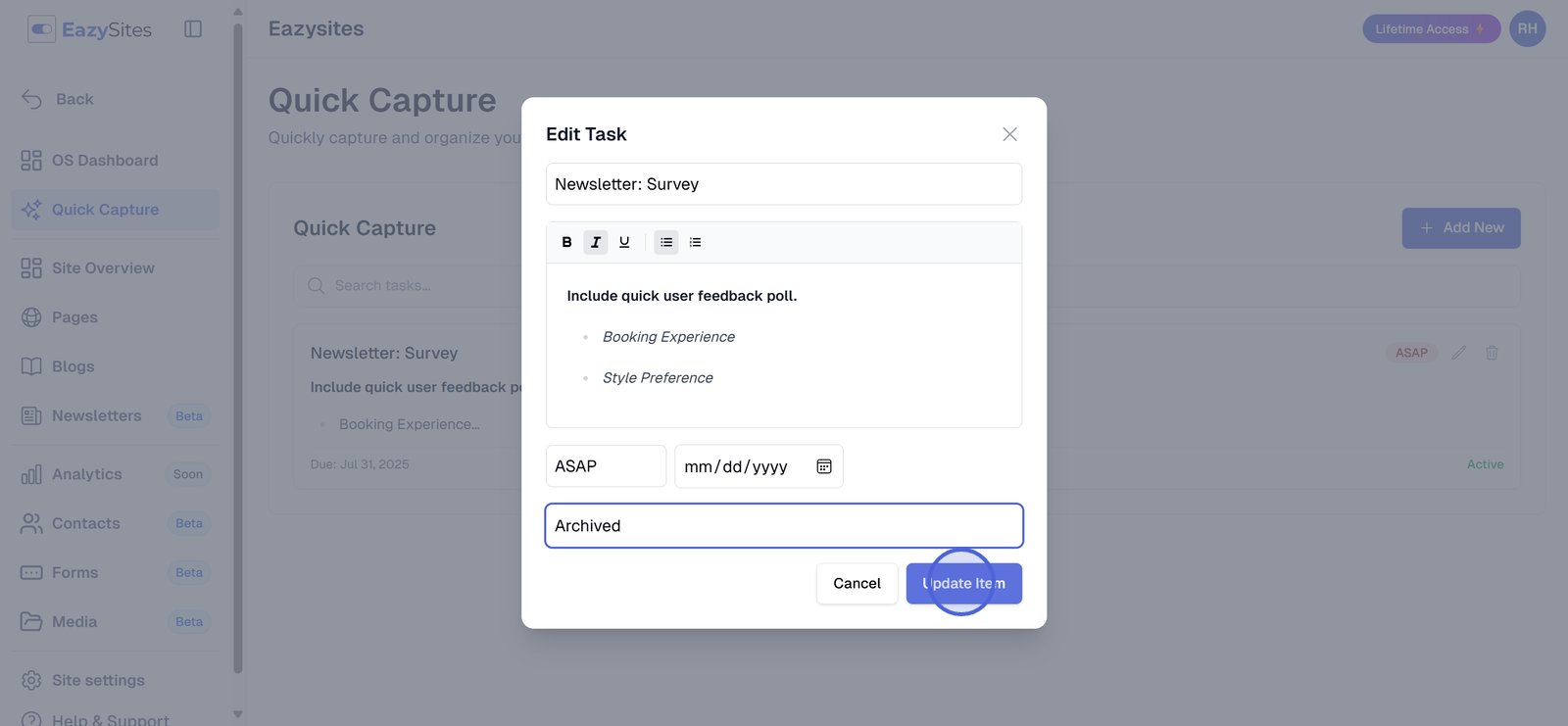The image size is (1568, 726).
Task: Toggle italic formatting in the editor
Action: (596, 242)
